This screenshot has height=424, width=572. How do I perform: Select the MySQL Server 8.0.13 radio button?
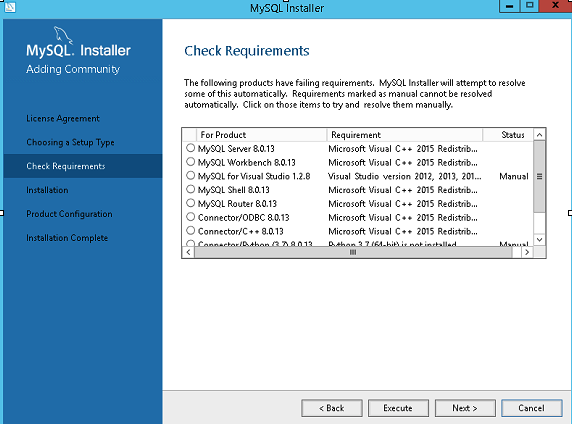click(x=190, y=148)
